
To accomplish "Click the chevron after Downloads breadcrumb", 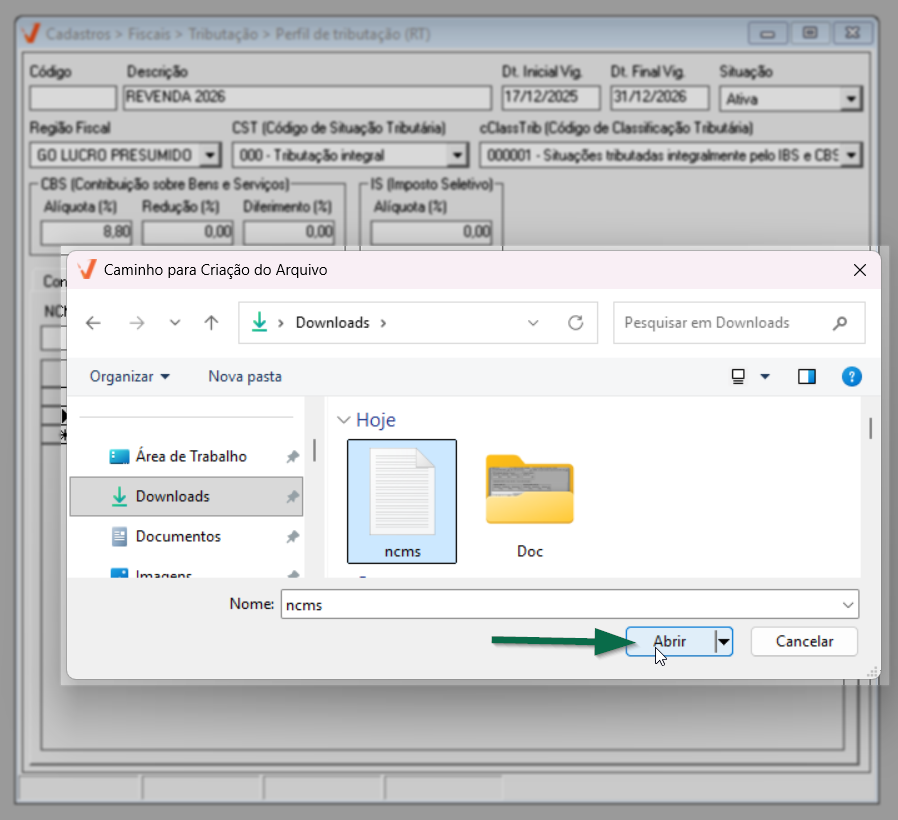I will tap(383, 324).
